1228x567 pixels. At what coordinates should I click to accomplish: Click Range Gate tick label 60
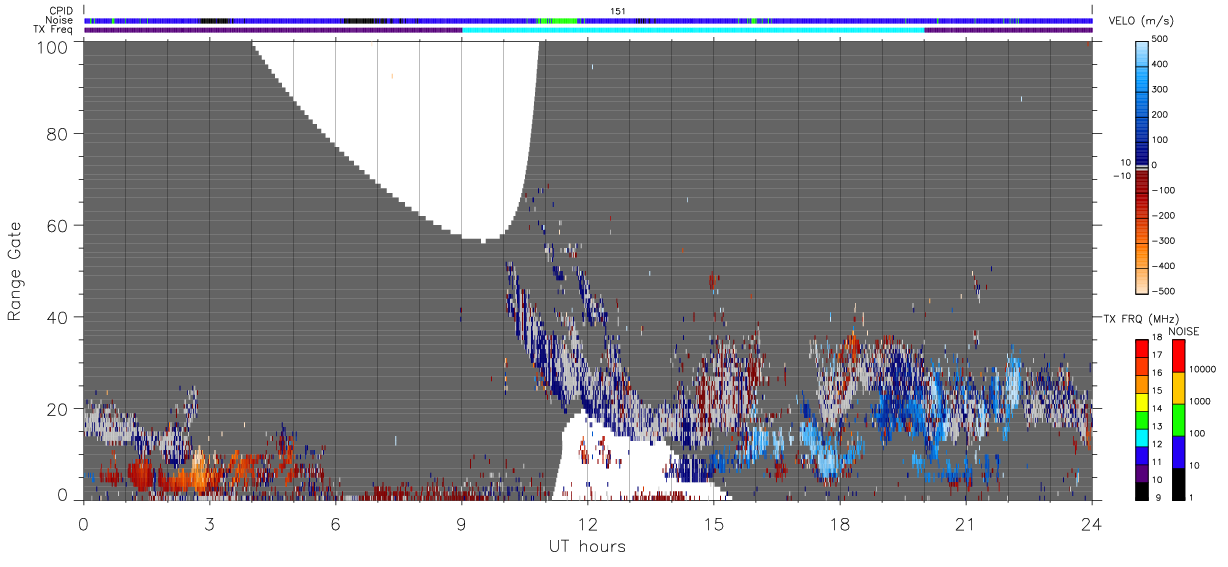coord(55,225)
